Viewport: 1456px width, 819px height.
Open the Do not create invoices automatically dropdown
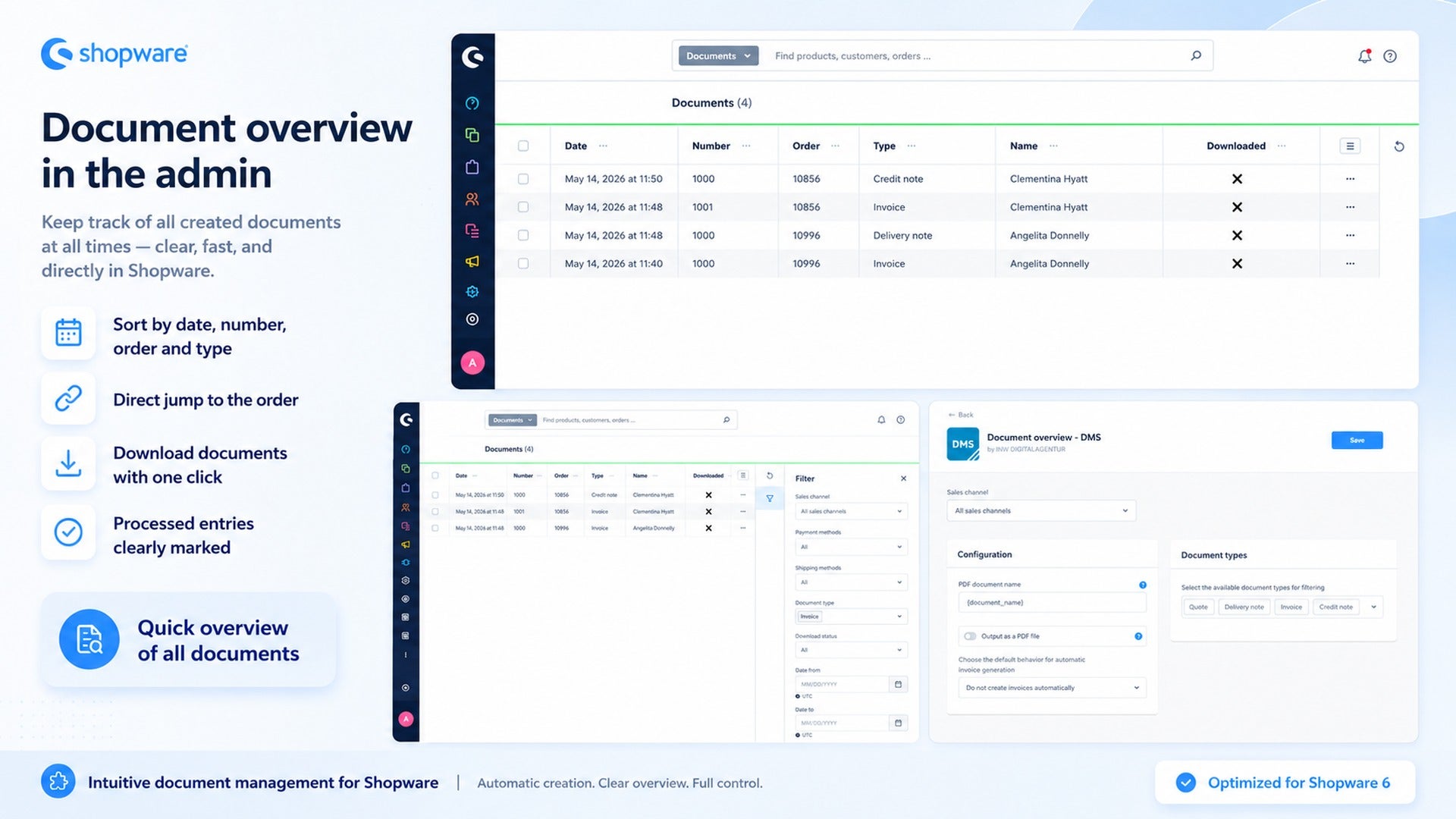click(x=1052, y=688)
